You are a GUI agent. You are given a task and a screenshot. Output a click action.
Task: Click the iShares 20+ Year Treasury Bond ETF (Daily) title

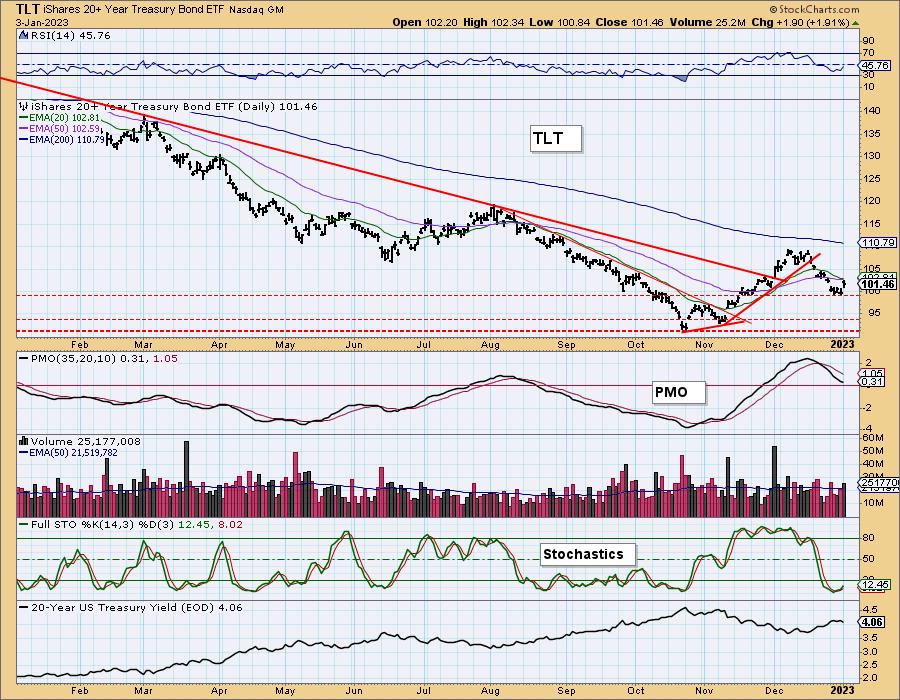(174, 106)
